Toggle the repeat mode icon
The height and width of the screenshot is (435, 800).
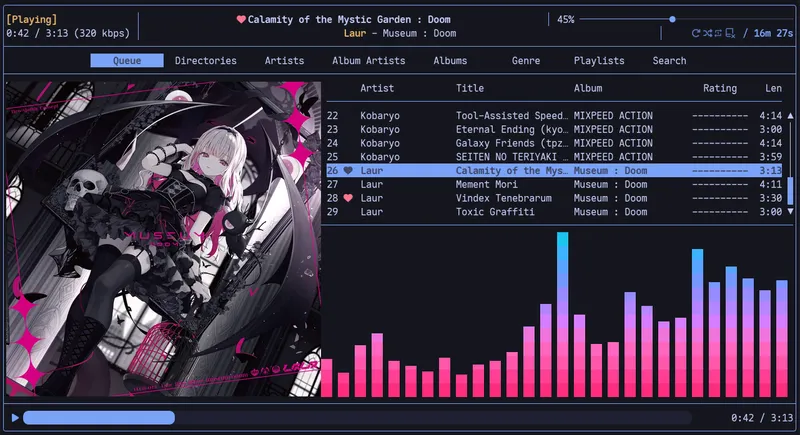coord(695,33)
